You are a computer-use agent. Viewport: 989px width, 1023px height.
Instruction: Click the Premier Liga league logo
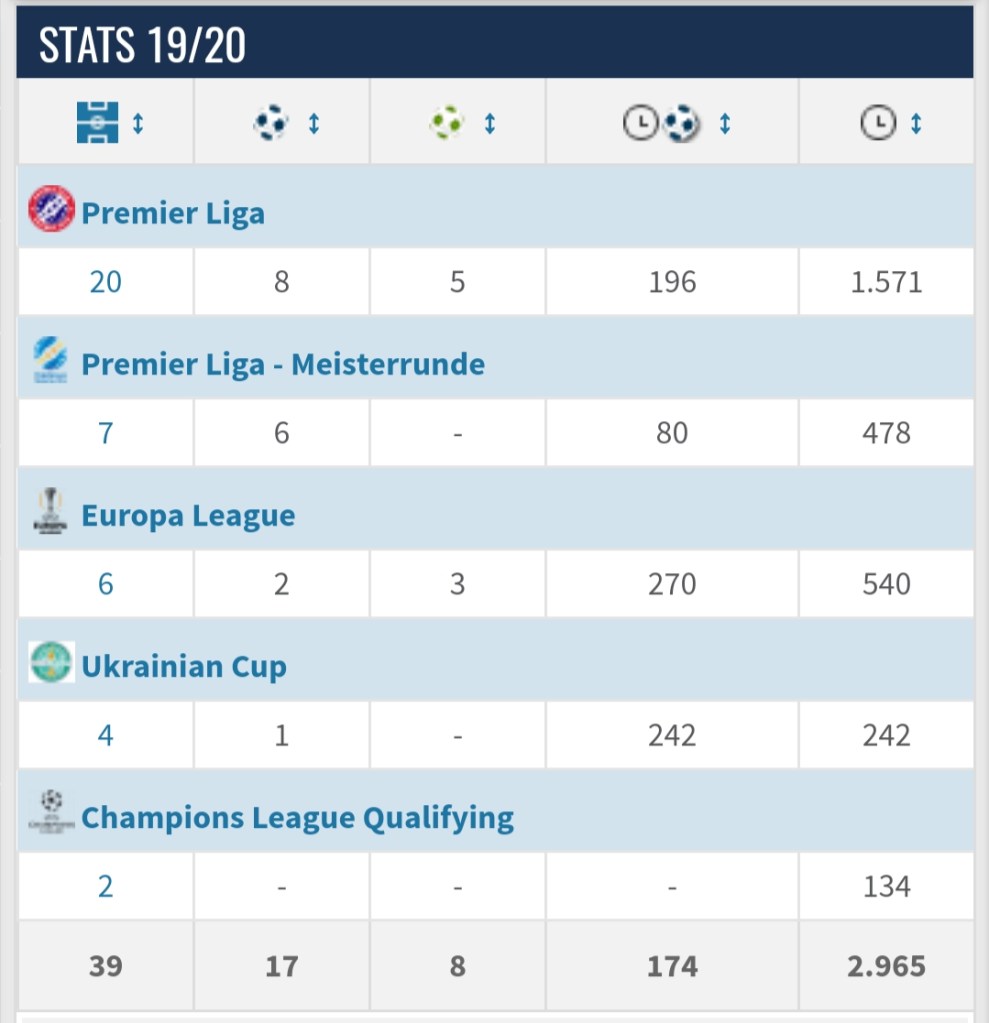coord(52,210)
